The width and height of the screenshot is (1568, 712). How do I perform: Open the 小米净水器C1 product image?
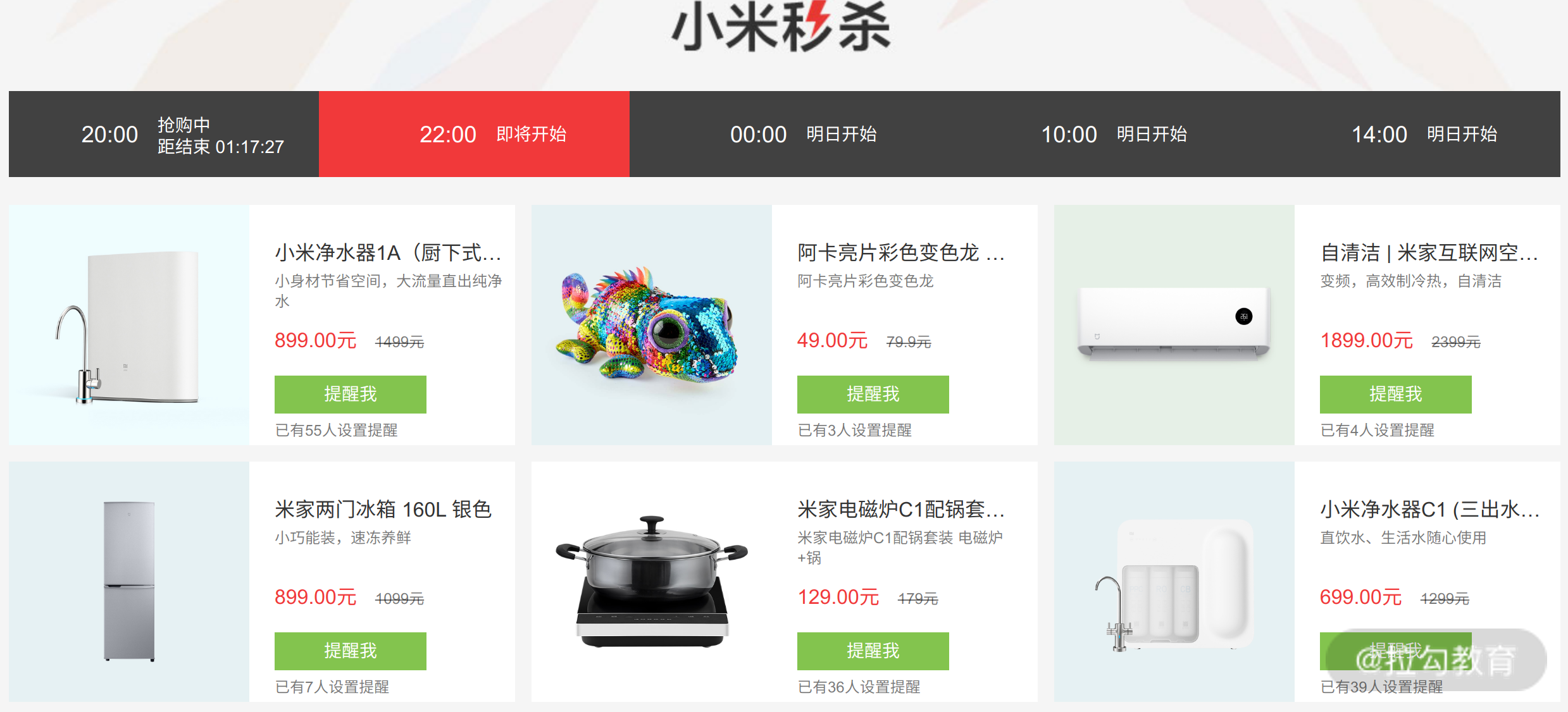[x=1174, y=582]
